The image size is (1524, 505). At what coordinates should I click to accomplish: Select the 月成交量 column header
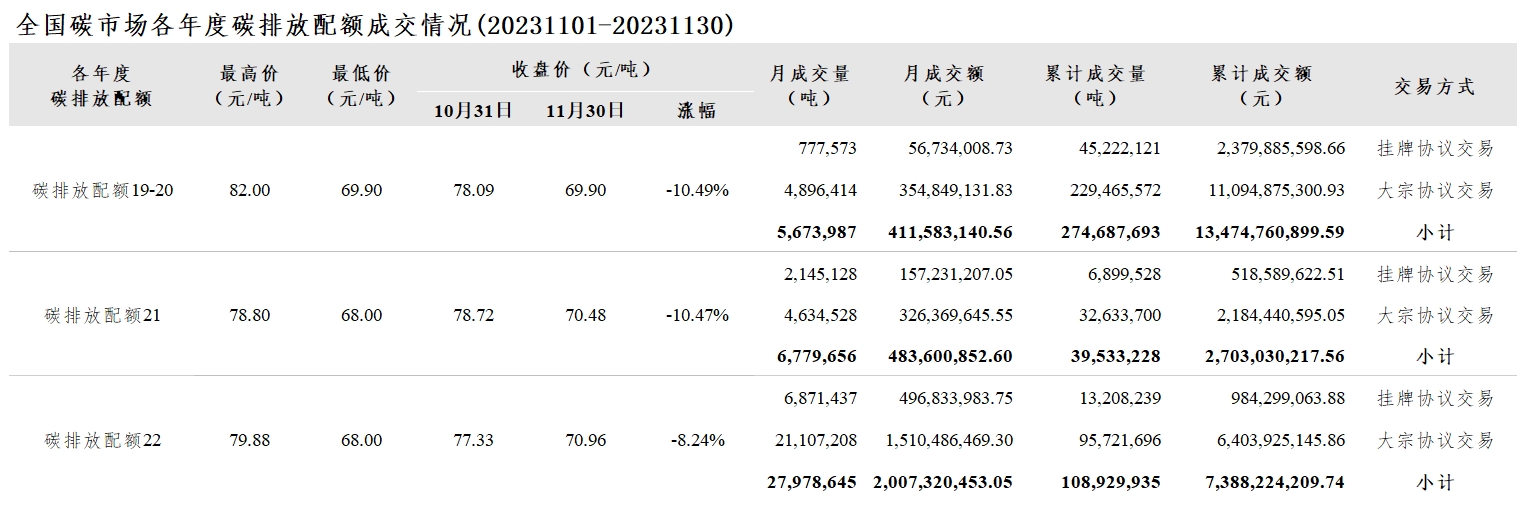809,86
